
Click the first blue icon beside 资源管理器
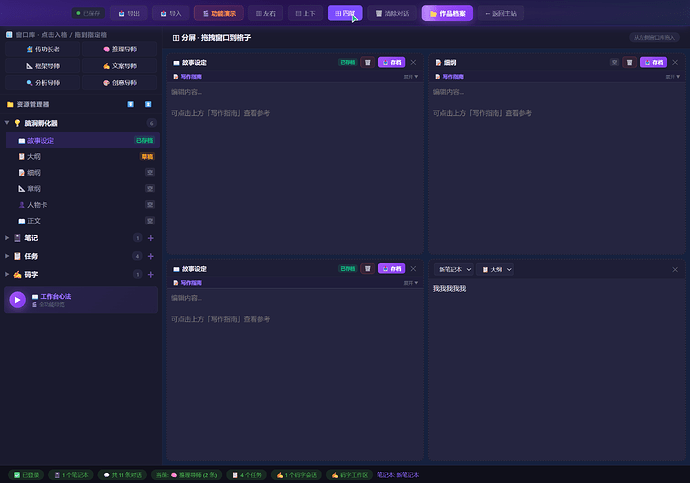pos(131,104)
